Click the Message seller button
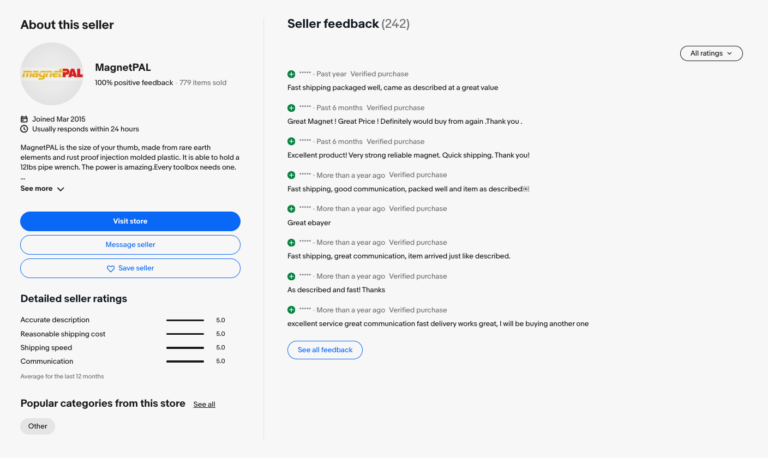 click(130, 245)
